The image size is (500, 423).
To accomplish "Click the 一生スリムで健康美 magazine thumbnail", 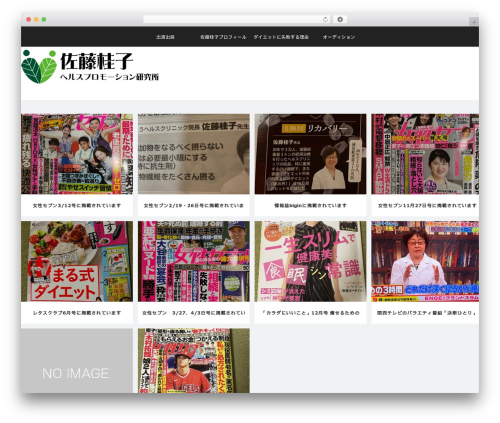I will (x=310, y=261).
